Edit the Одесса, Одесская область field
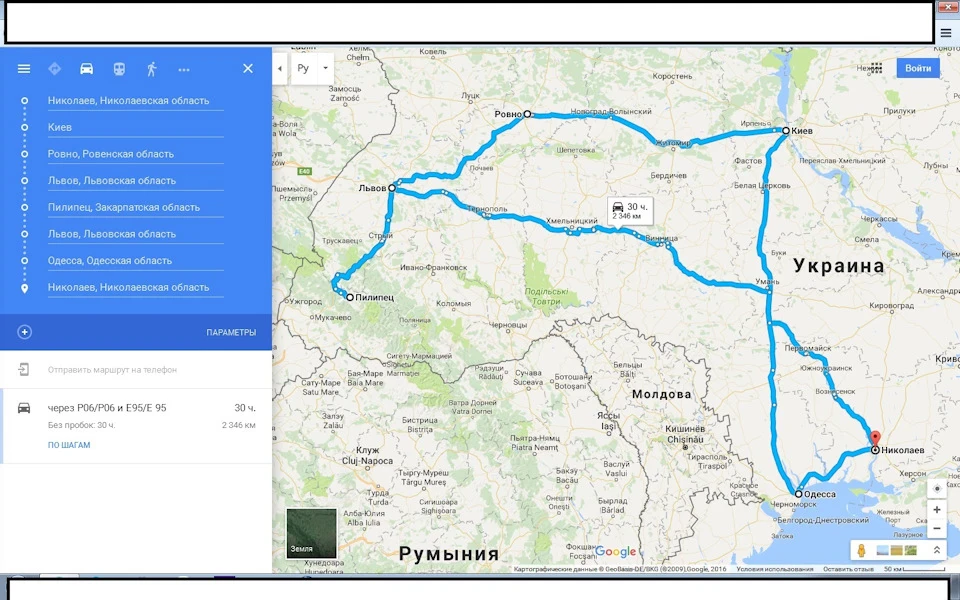Viewport: 960px width, 600px height. (x=135, y=260)
